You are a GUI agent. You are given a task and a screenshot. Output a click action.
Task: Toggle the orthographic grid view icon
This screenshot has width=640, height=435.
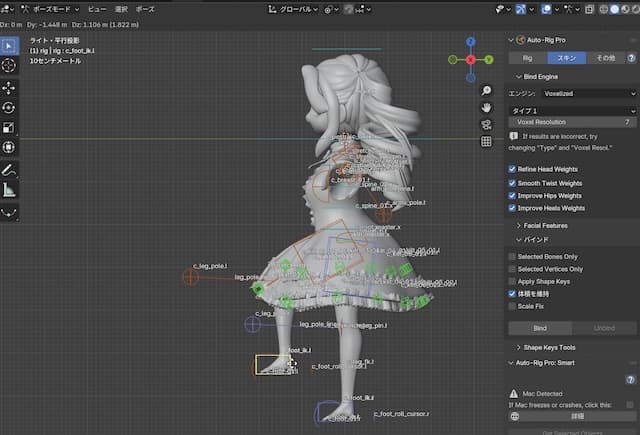tap(486, 141)
